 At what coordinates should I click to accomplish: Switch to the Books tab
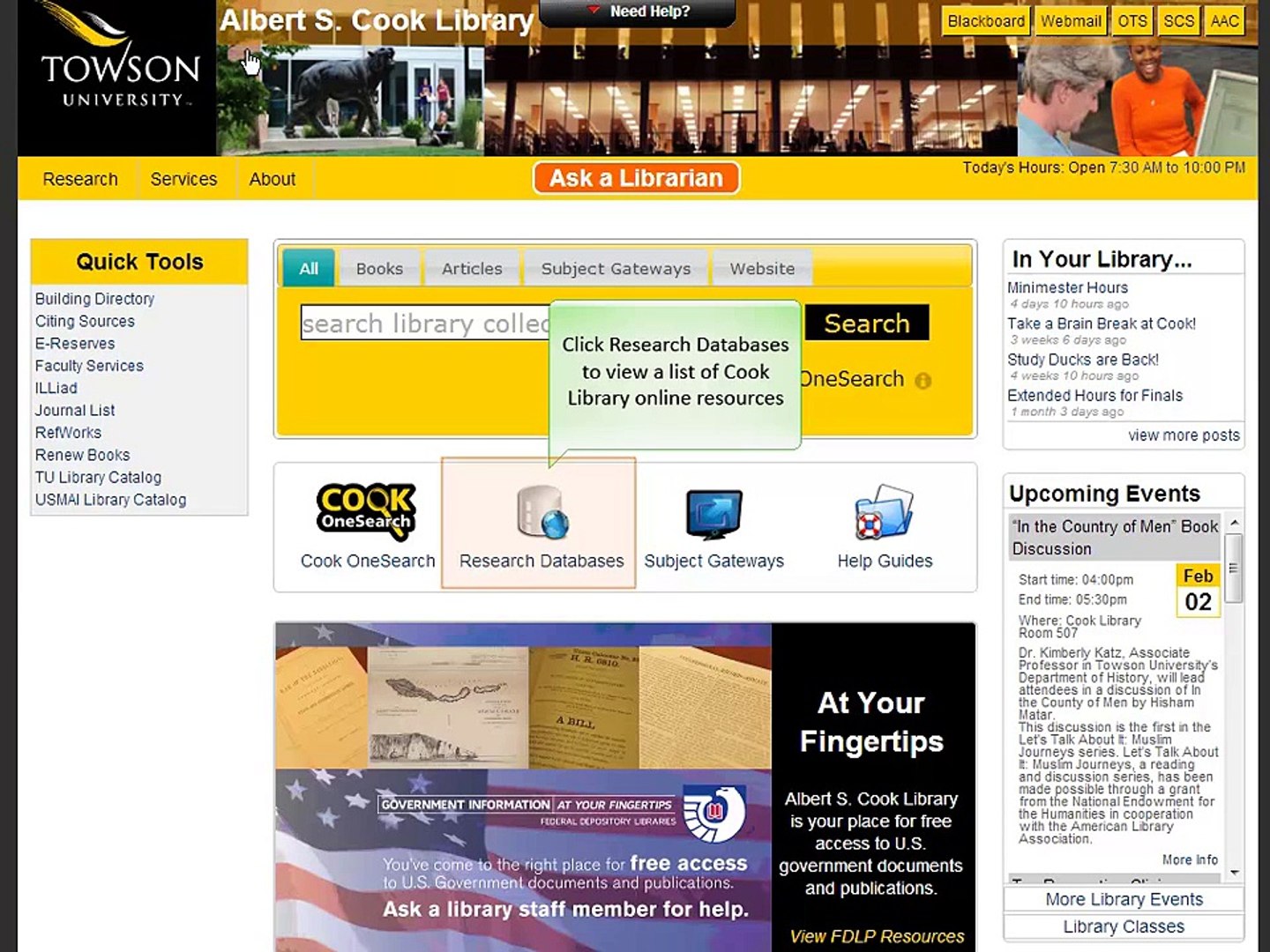379,268
